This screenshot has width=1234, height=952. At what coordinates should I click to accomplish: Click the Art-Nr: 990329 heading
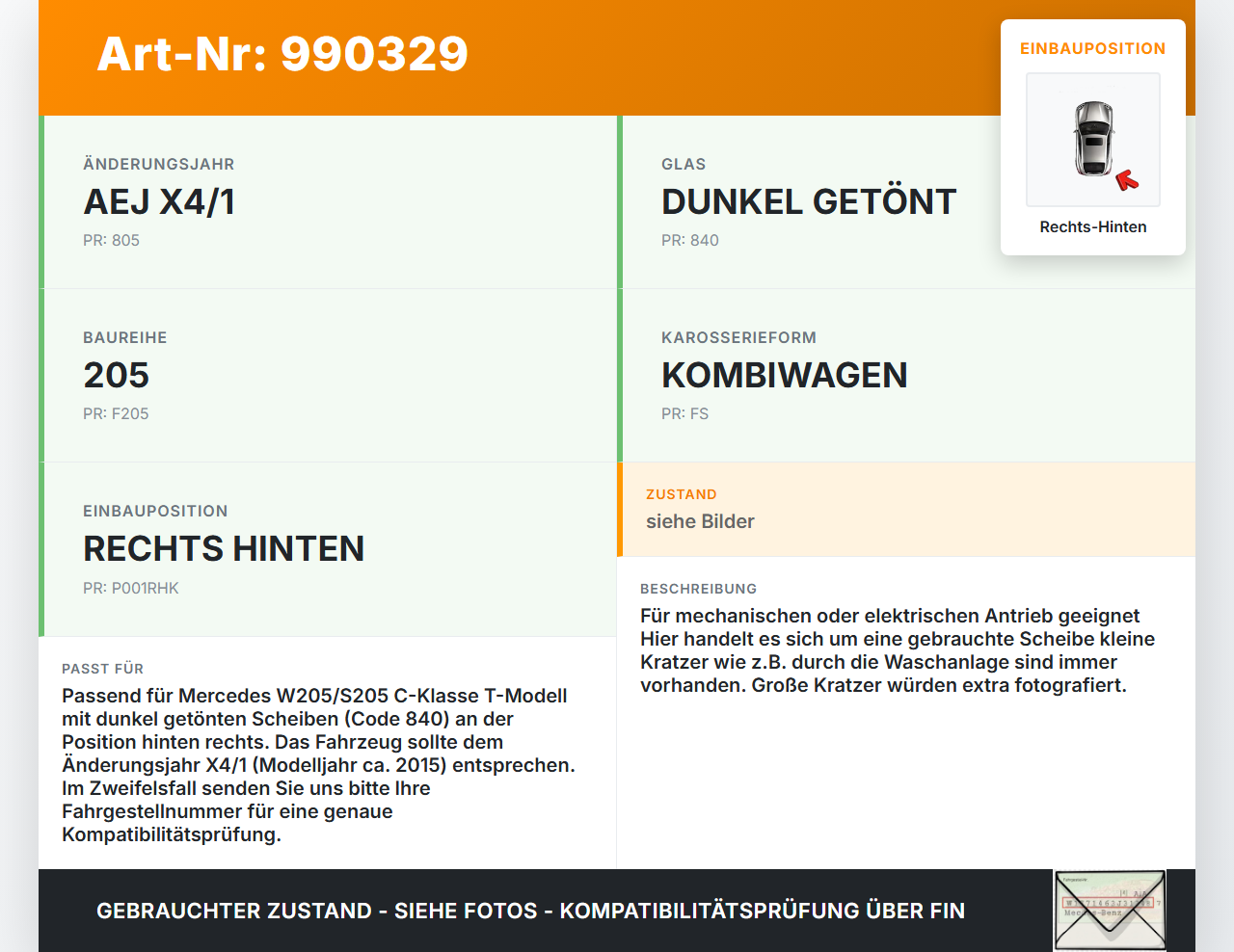282,55
